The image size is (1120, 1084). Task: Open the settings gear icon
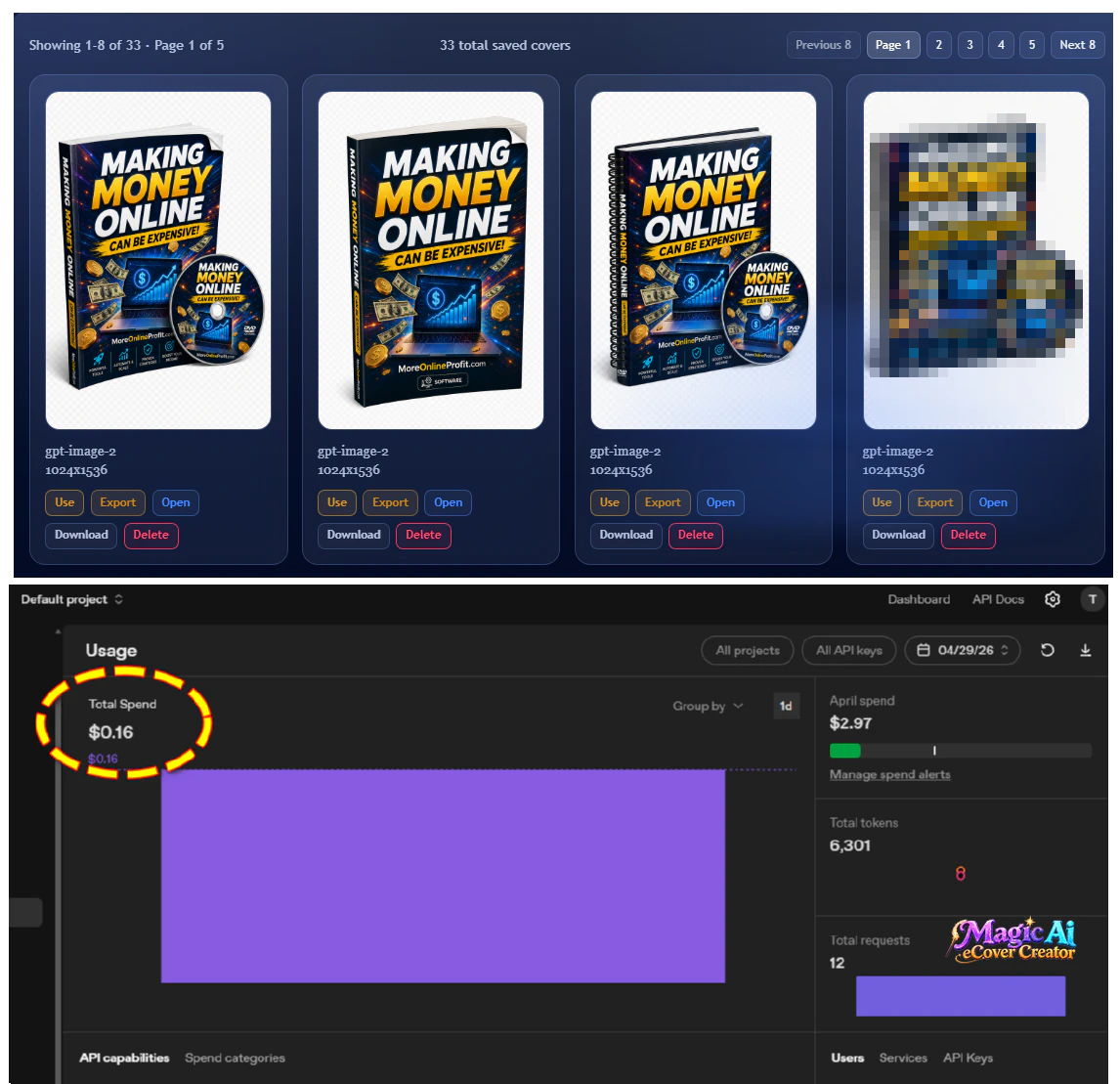[x=1053, y=599]
